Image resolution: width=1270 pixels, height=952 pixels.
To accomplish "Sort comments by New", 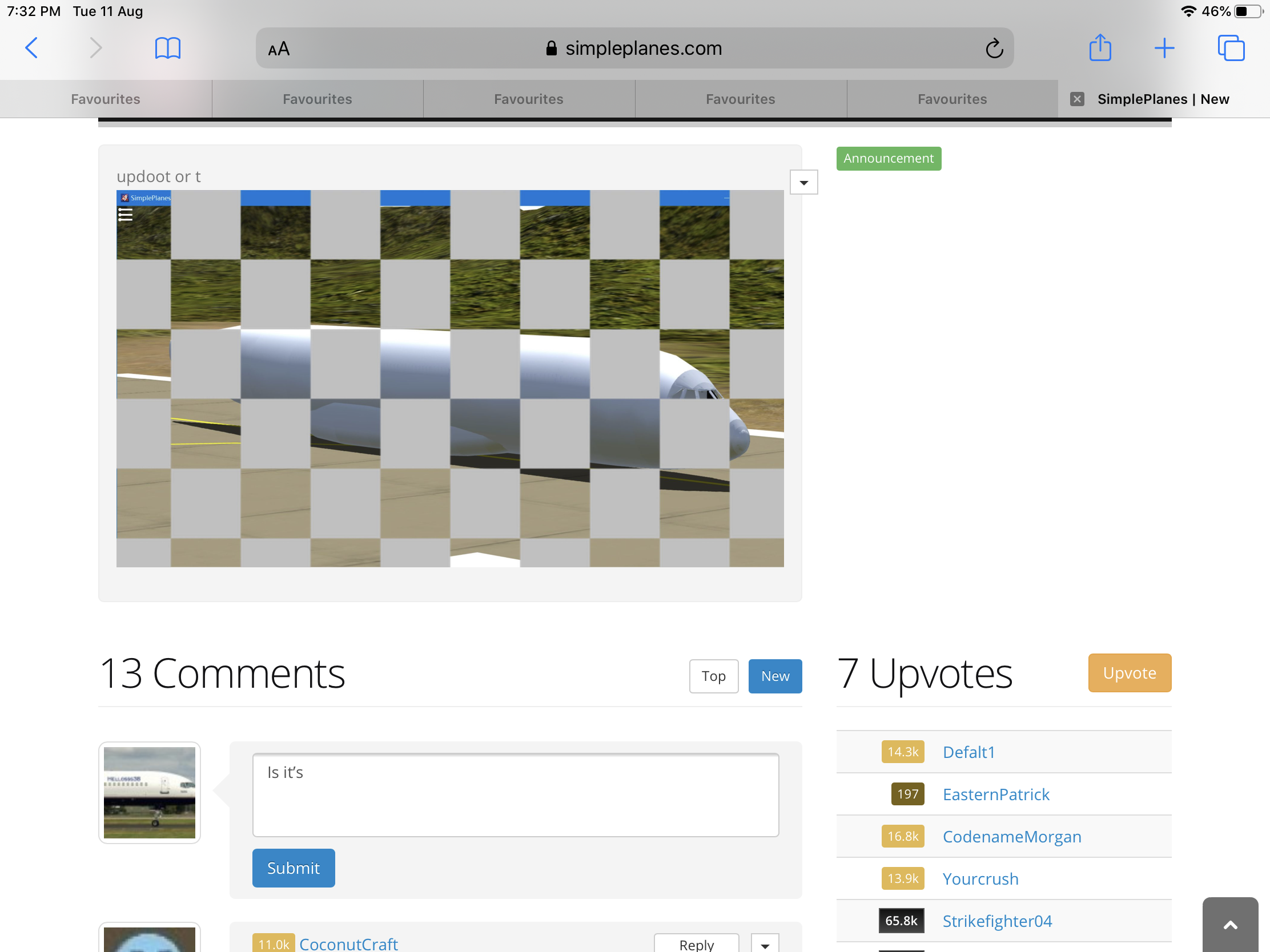I will (x=774, y=676).
